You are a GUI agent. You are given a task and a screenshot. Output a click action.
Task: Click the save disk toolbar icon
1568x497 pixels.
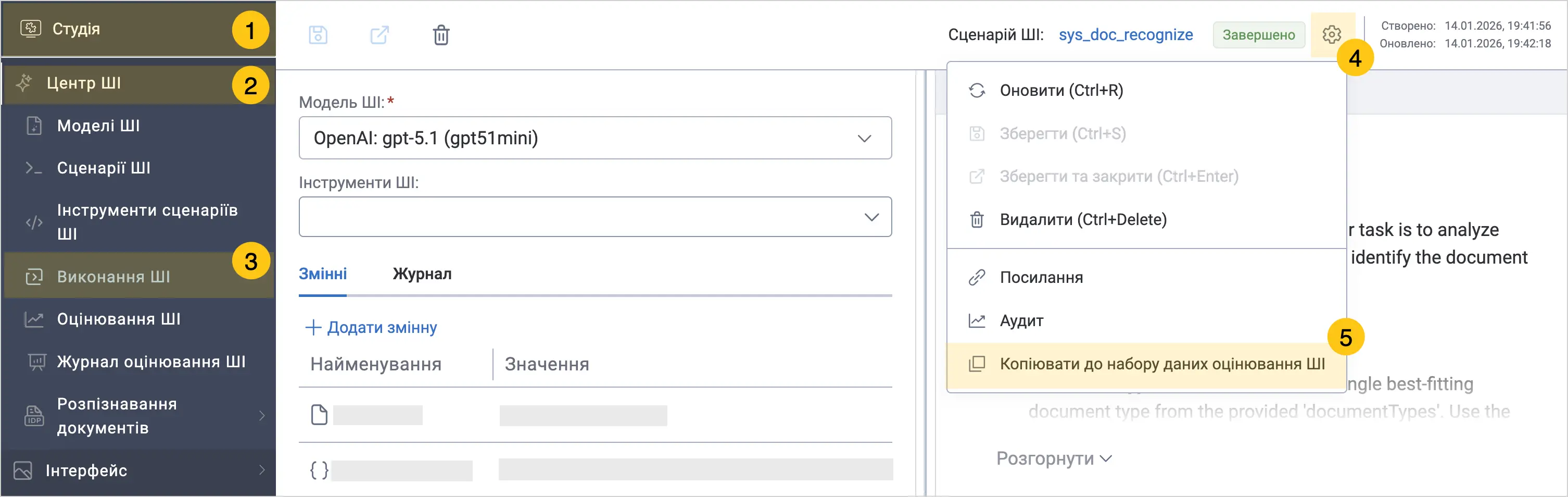point(318,35)
